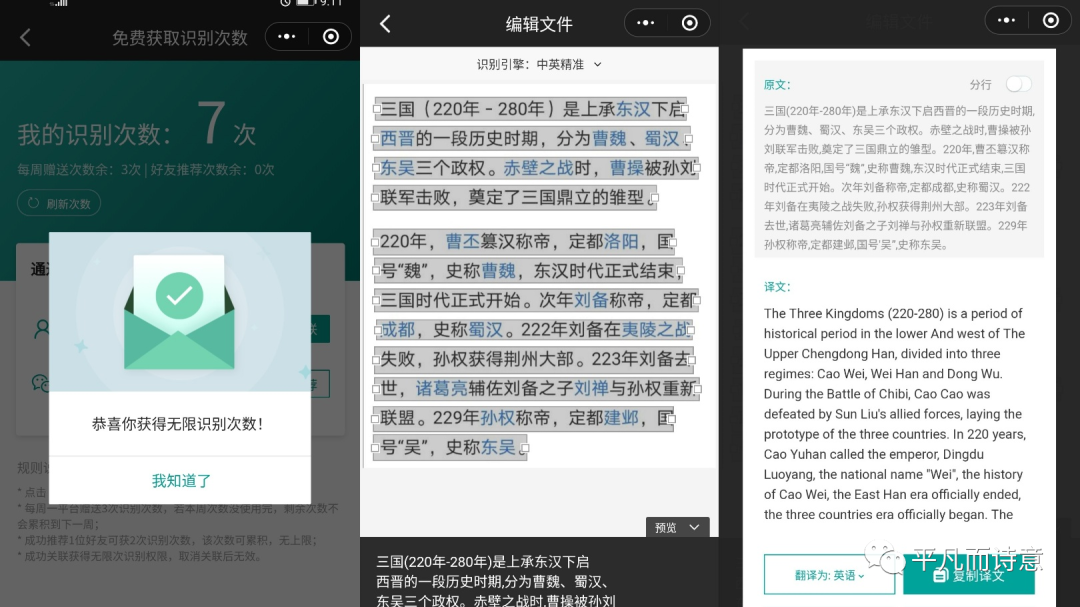Image resolution: width=1080 pixels, height=607 pixels.
Task: Click the 洛阳 highlighted link
Action: 621,241
